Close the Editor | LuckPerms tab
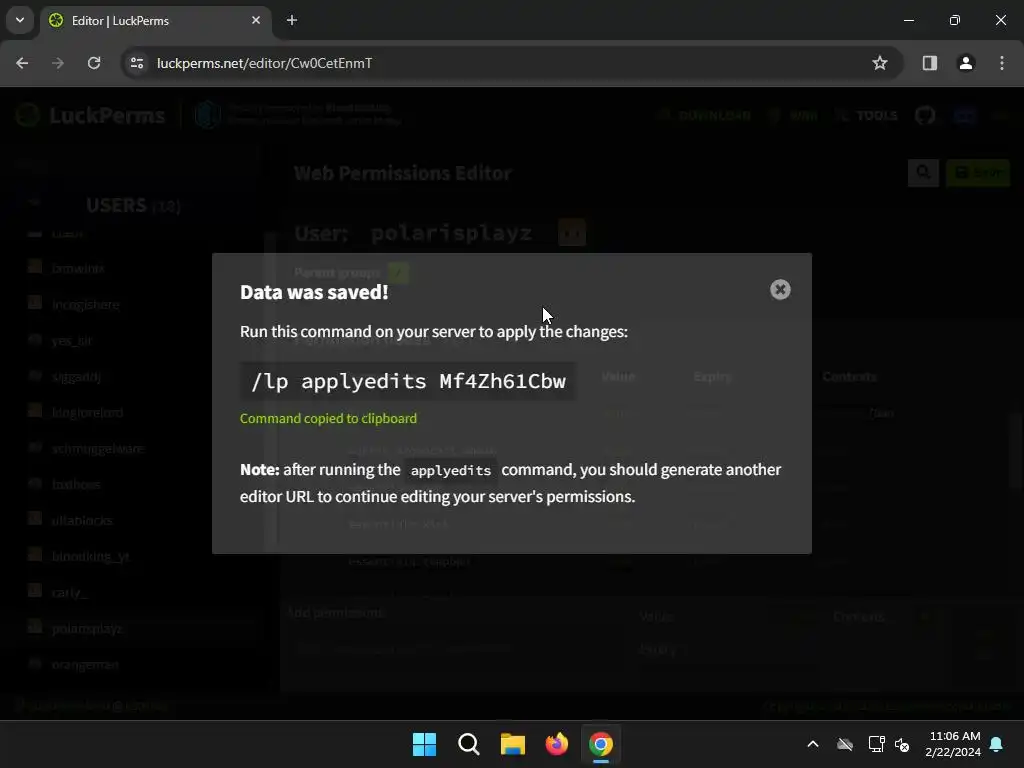Screen dimensions: 1024x768 point(256,20)
